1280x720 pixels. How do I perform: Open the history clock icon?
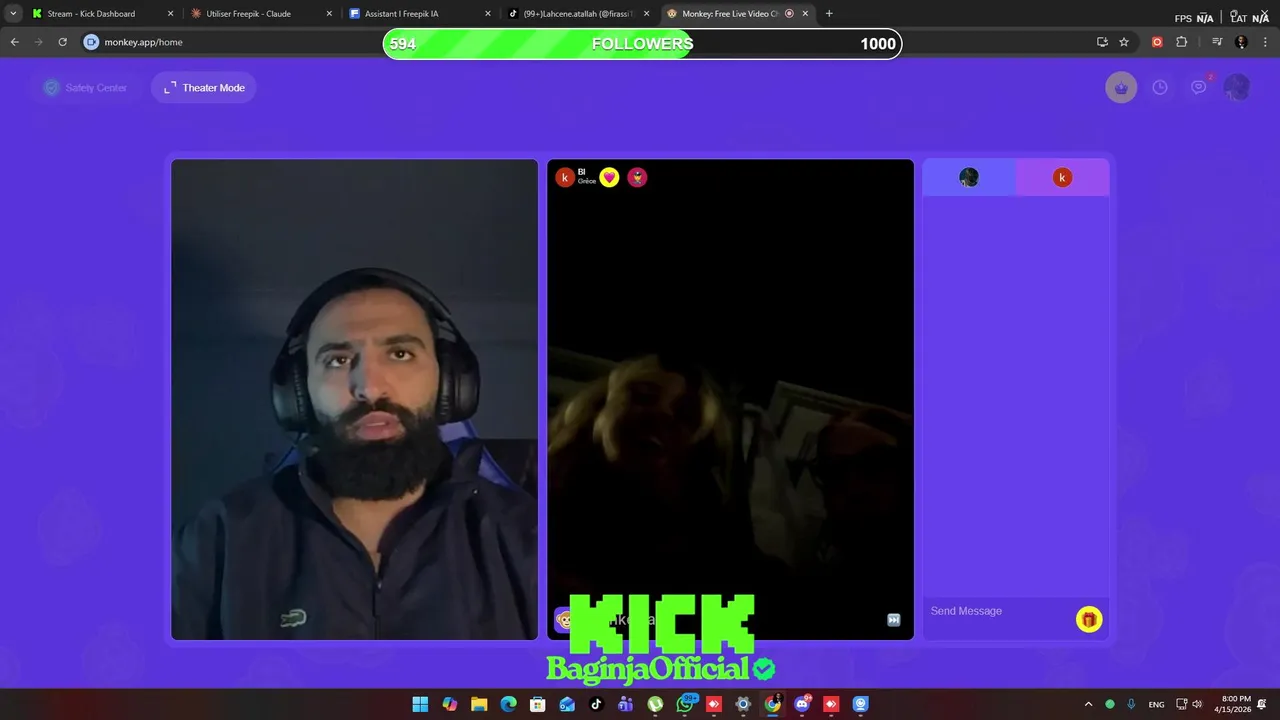(x=1160, y=88)
